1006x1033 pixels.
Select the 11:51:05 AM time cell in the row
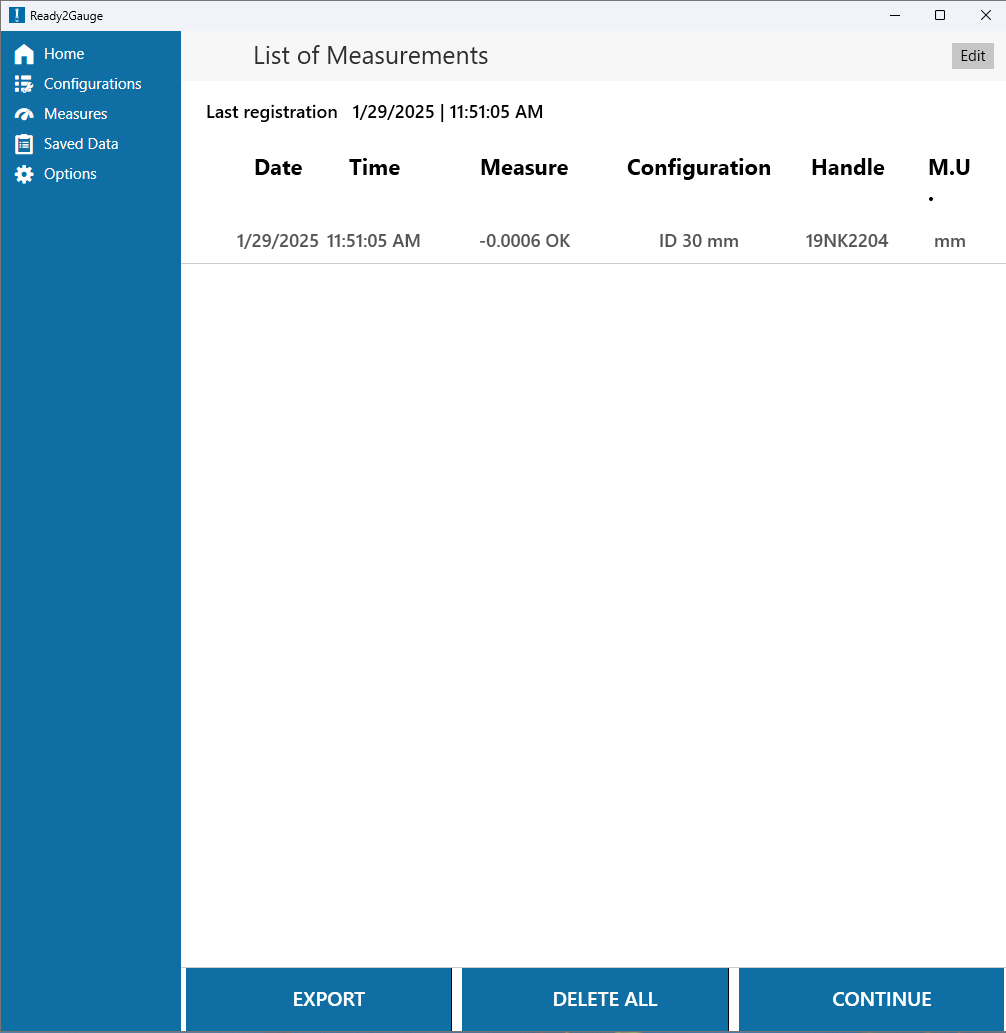click(x=374, y=241)
